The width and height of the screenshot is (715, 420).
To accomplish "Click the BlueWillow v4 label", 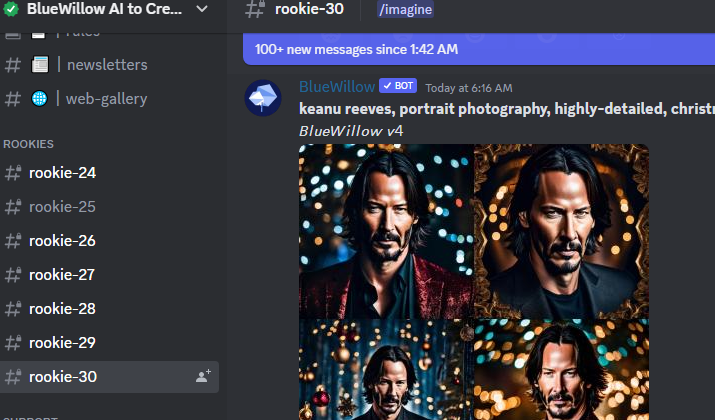I will coord(351,131).
